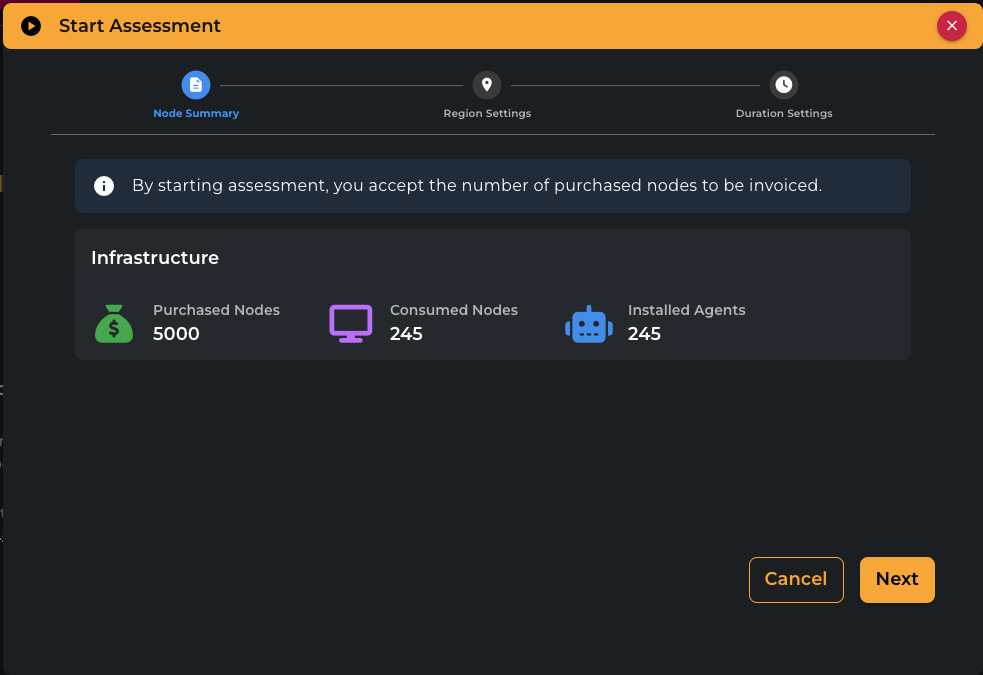Viewport: 983px width, 675px height.
Task: Click the Infrastructure section heading
Action: click(155, 258)
